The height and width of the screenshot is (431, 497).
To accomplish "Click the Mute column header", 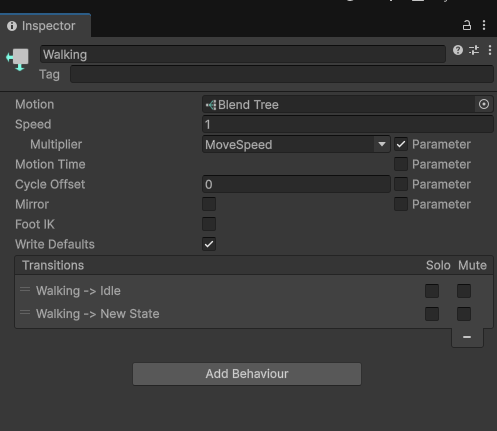I will point(472,265).
